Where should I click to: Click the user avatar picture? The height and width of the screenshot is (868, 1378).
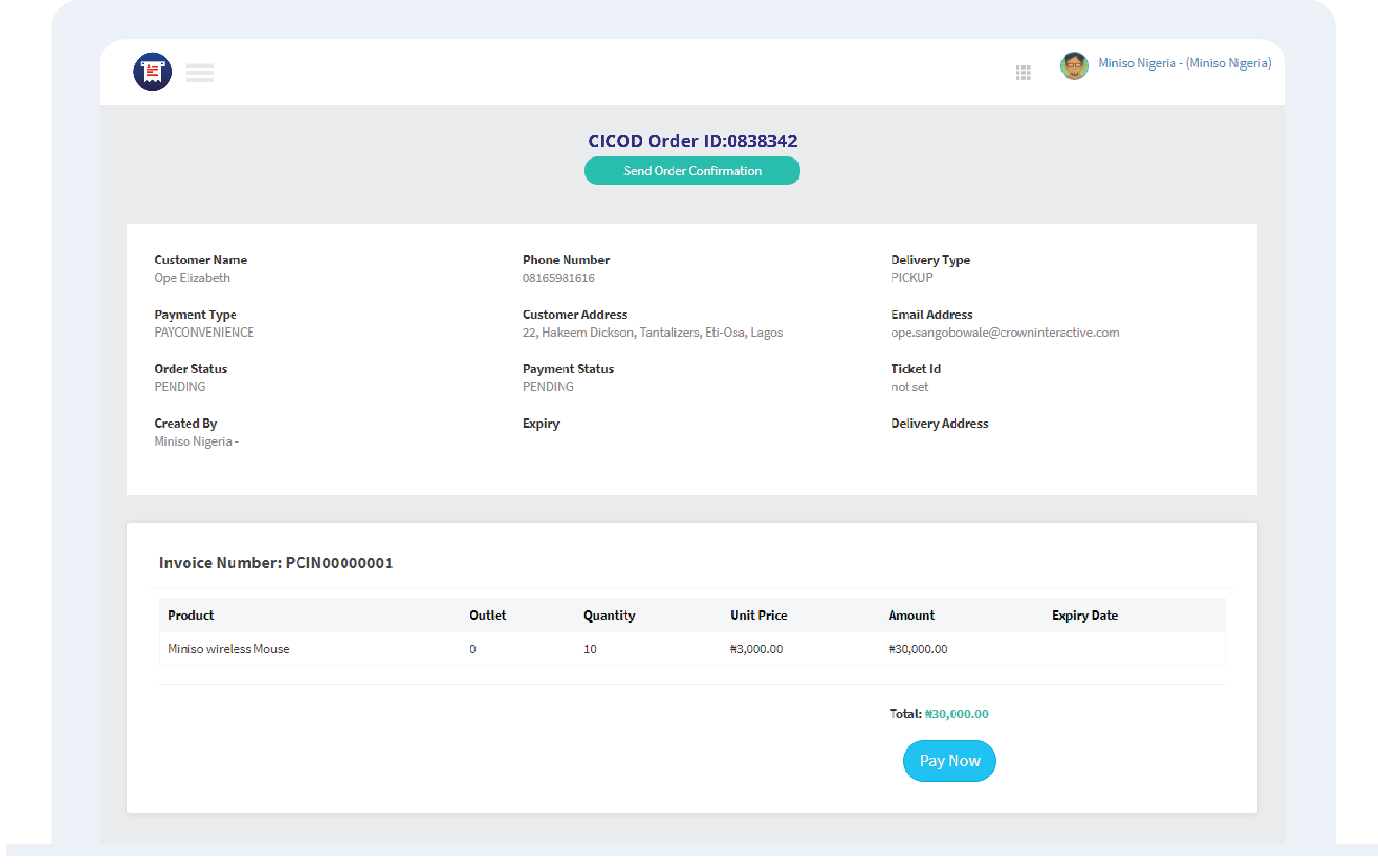click(1074, 65)
